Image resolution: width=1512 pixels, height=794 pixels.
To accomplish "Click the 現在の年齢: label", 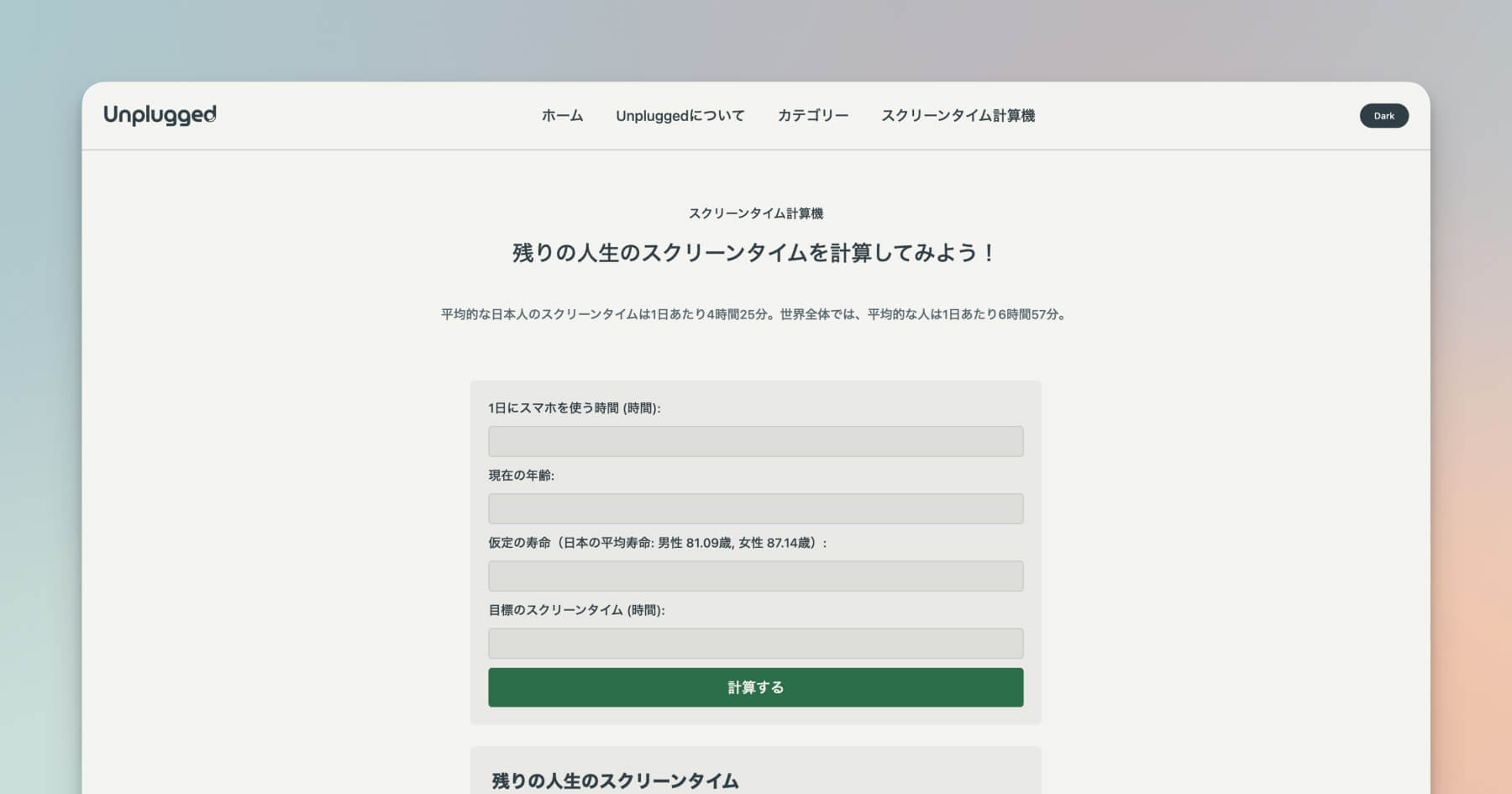I will coord(522,475).
